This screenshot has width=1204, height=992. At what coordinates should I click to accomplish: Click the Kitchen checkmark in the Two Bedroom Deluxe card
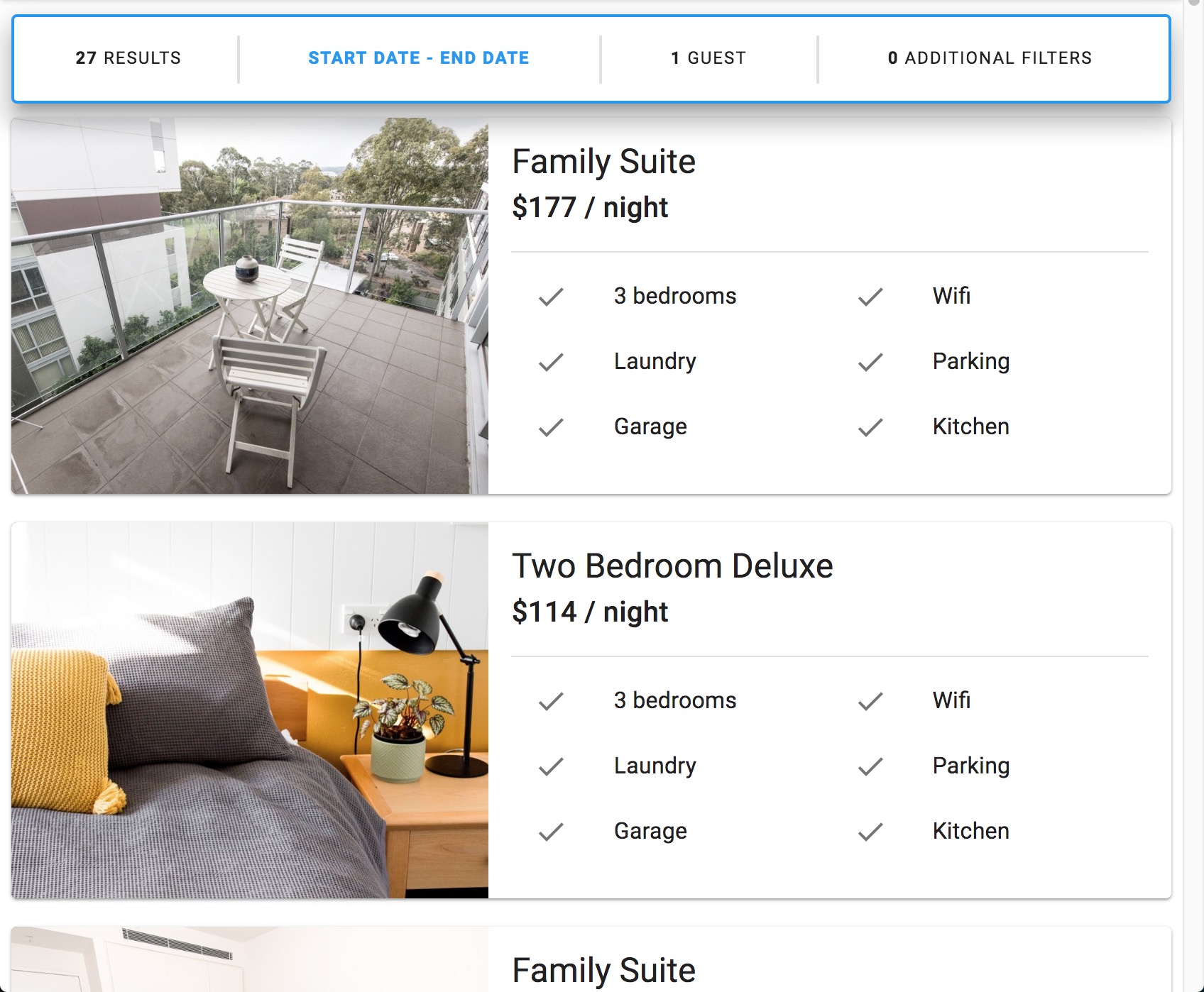tap(870, 832)
